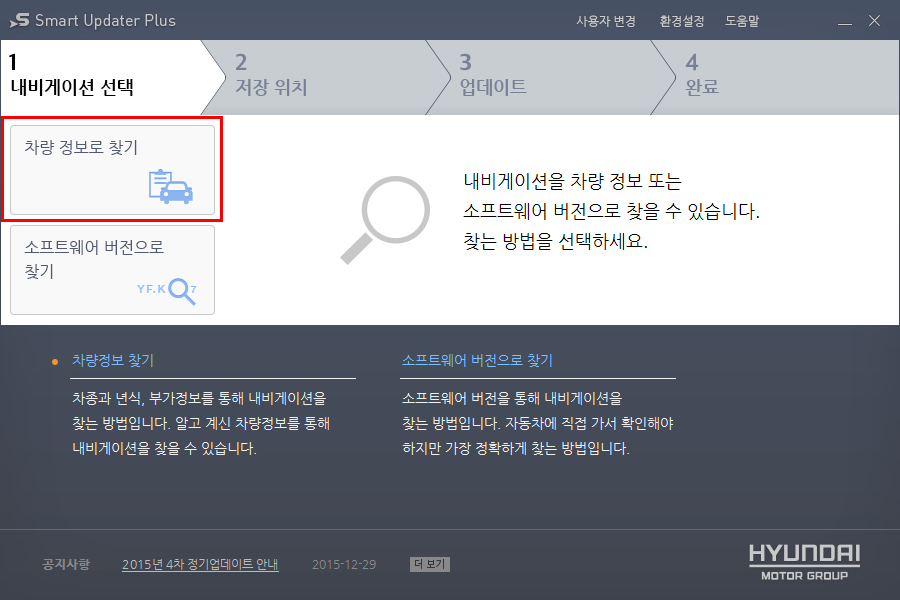Image resolution: width=900 pixels, height=600 pixels.
Task: Open 사용자 변경 menu
Action: click(606, 21)
